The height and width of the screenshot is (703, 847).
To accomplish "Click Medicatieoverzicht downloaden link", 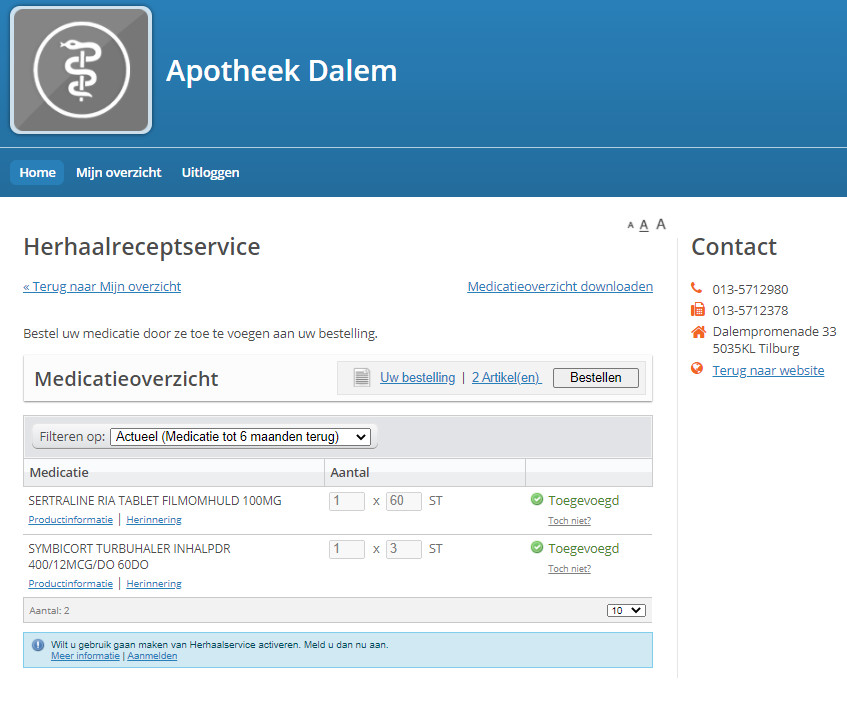I will point(560,286).
